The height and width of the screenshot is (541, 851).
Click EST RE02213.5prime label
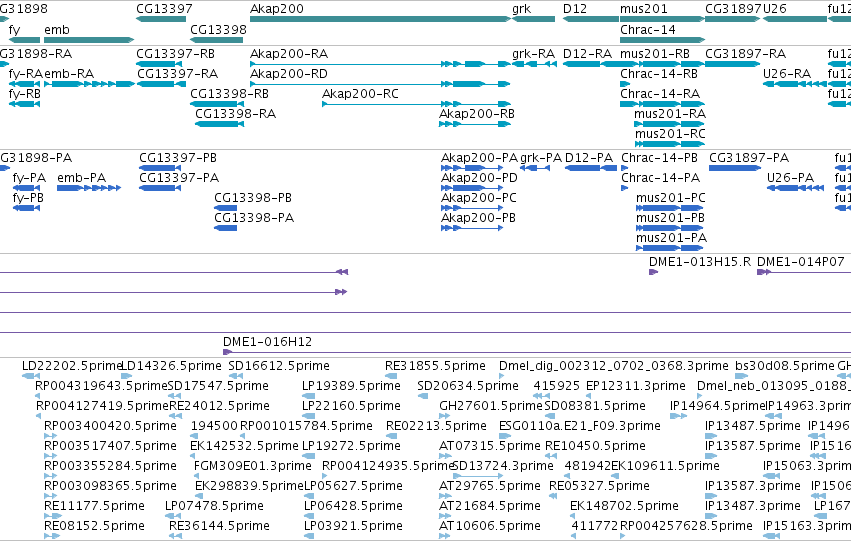tap(436, 426)
